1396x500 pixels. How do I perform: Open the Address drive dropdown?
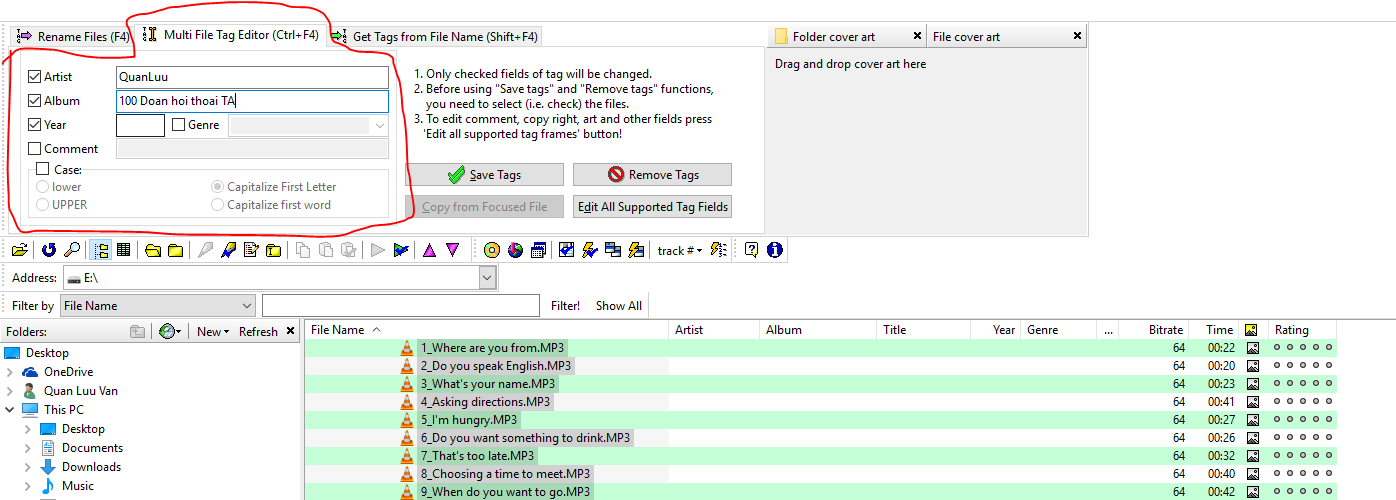point(487,278)
